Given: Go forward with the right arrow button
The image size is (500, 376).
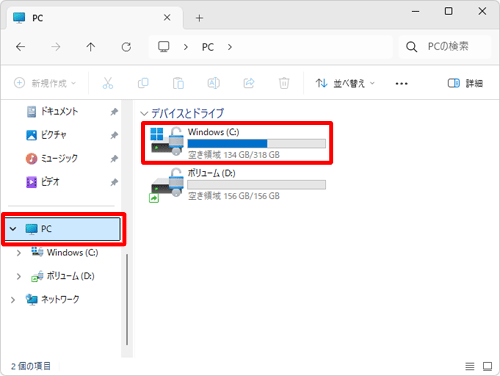Looking at the screenshot, I should click(x=56, y=47).
